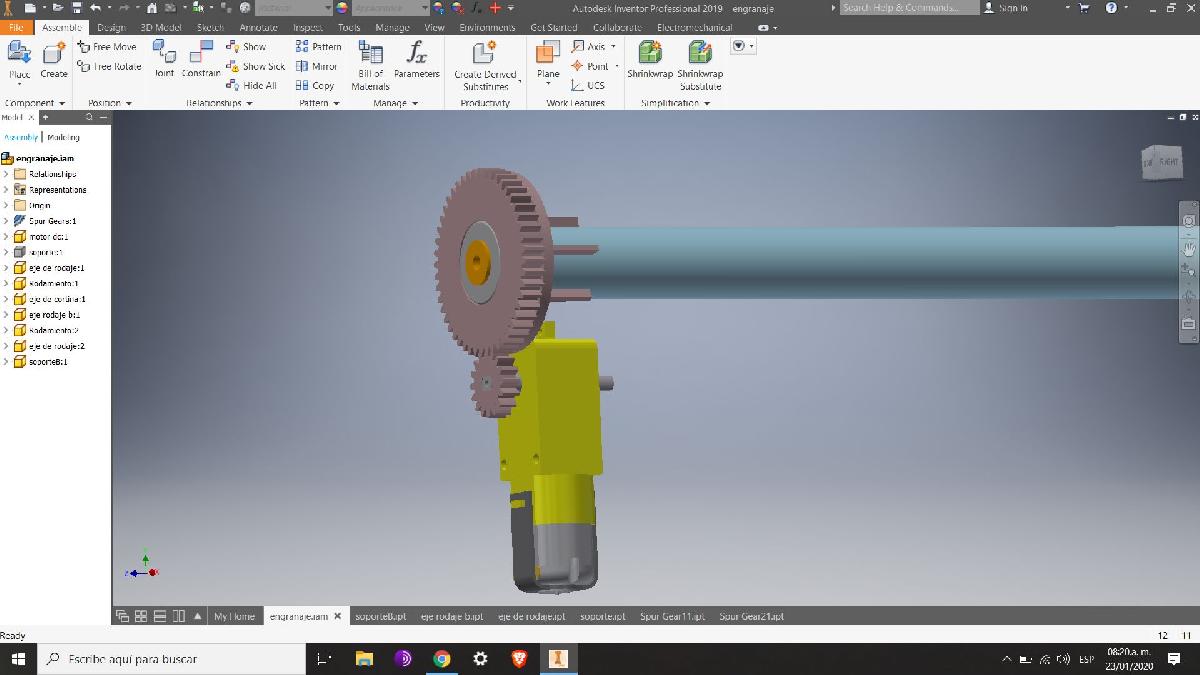Switch to soporteB.ipt document tab
Image resolution: width=1200 pixels, height=675 pixels.
(381, 616)
